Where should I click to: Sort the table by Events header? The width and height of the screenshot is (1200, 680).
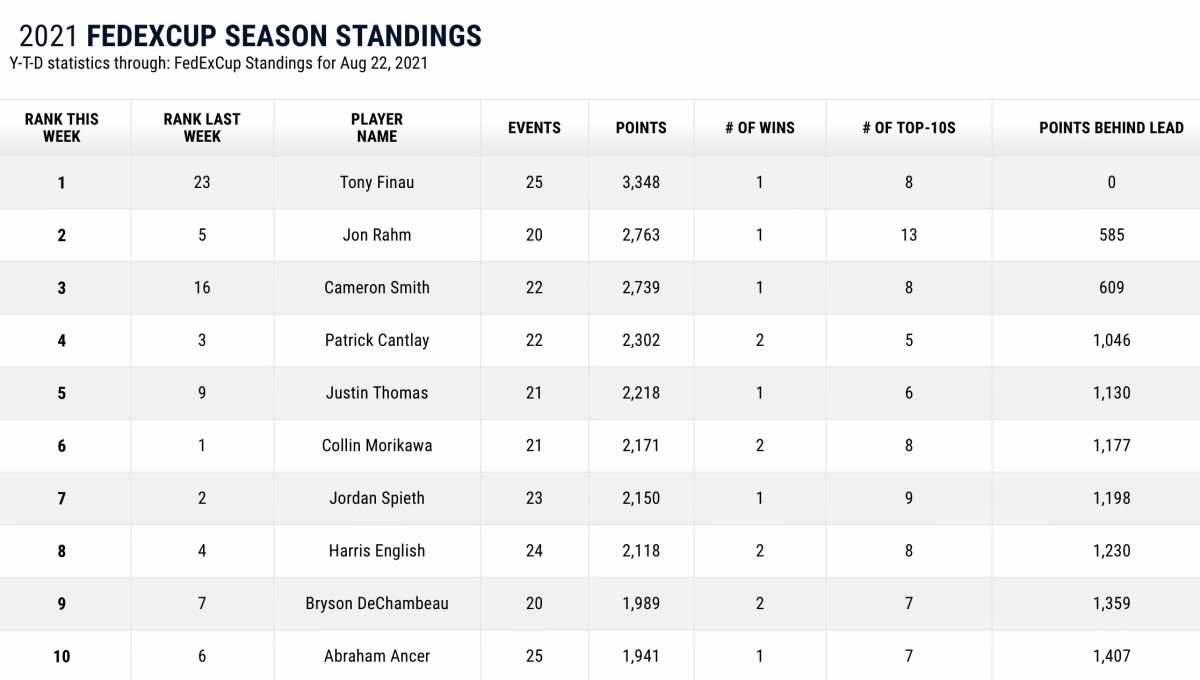[534, 128]
